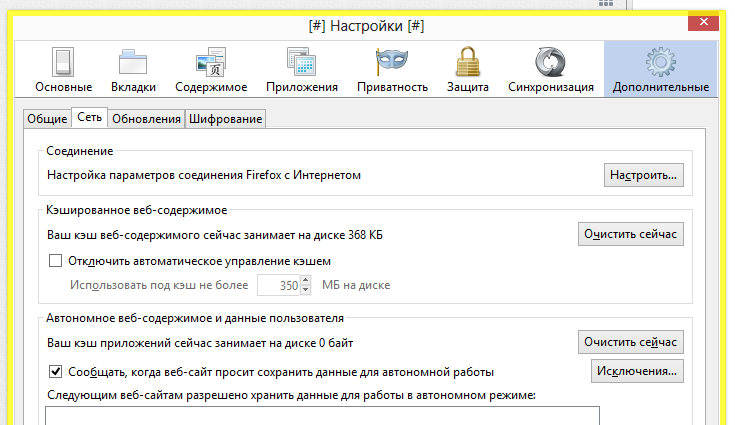The image size is (735, 425).
Task: Open the Основные (General) settings panel
Action: tap(63, 68)
